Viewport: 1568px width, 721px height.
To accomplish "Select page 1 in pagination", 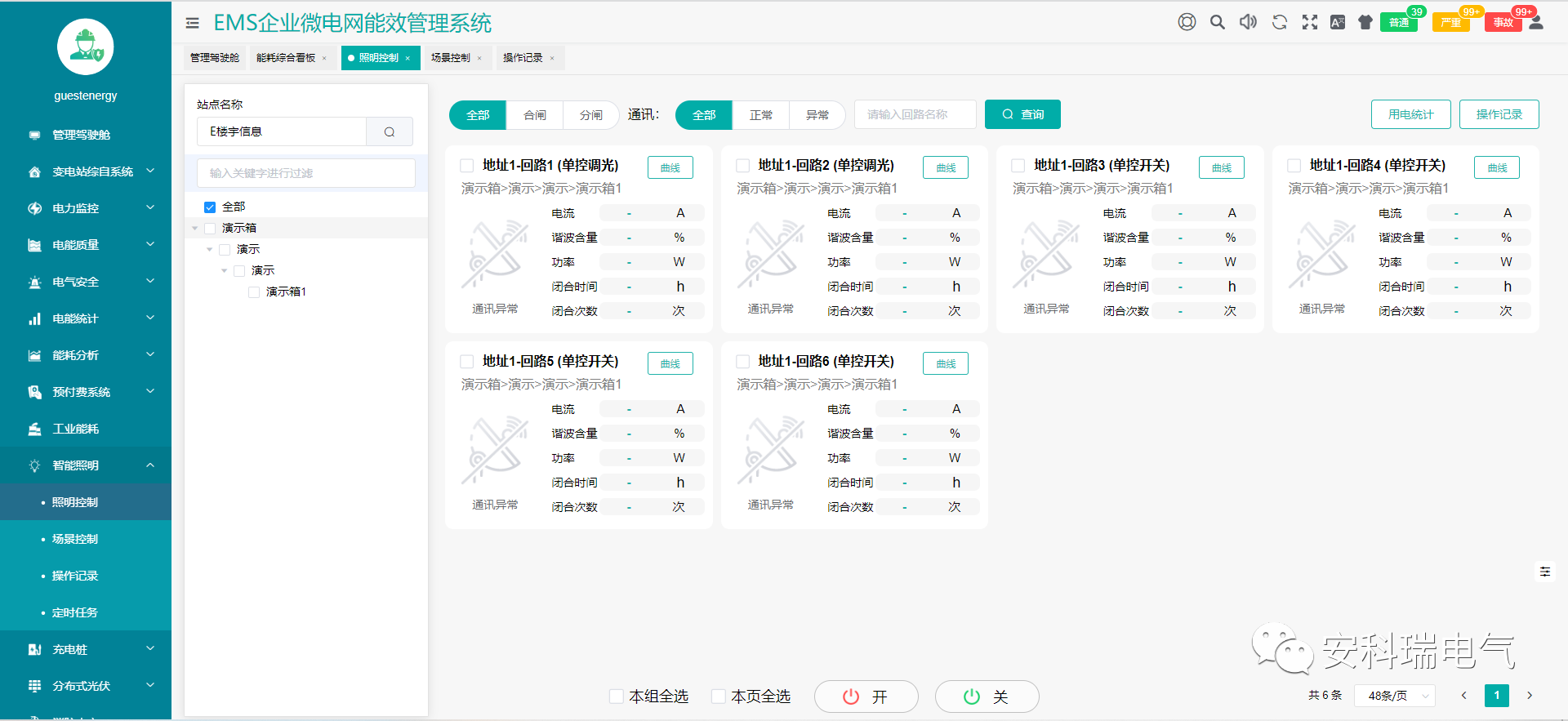I will pyautogui.click(x=1497, y=696).
